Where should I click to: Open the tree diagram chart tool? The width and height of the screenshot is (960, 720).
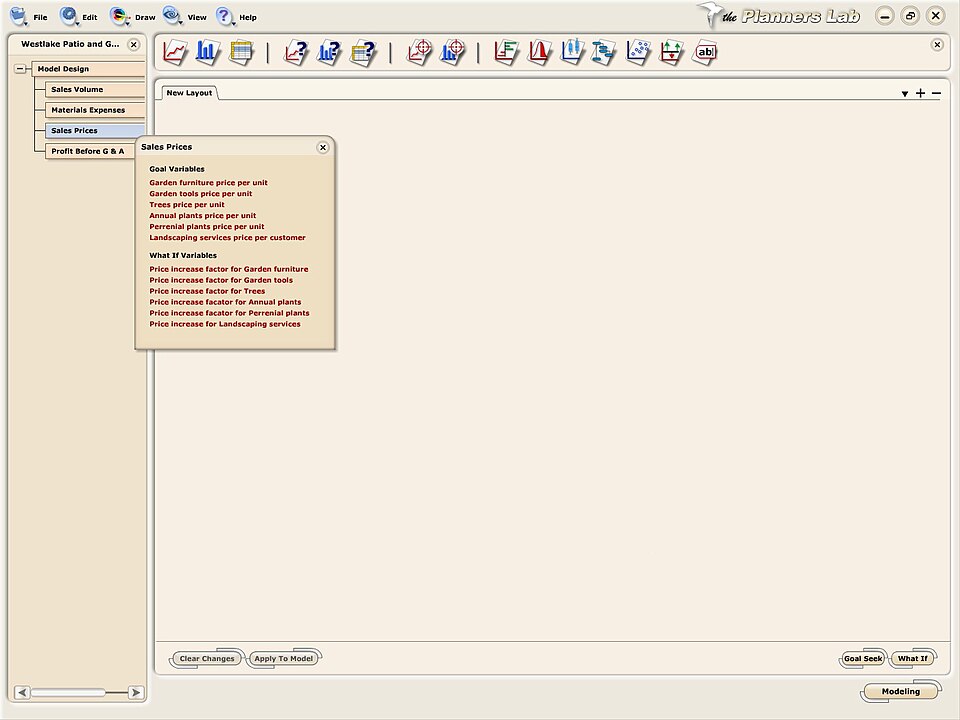[604, 52]
